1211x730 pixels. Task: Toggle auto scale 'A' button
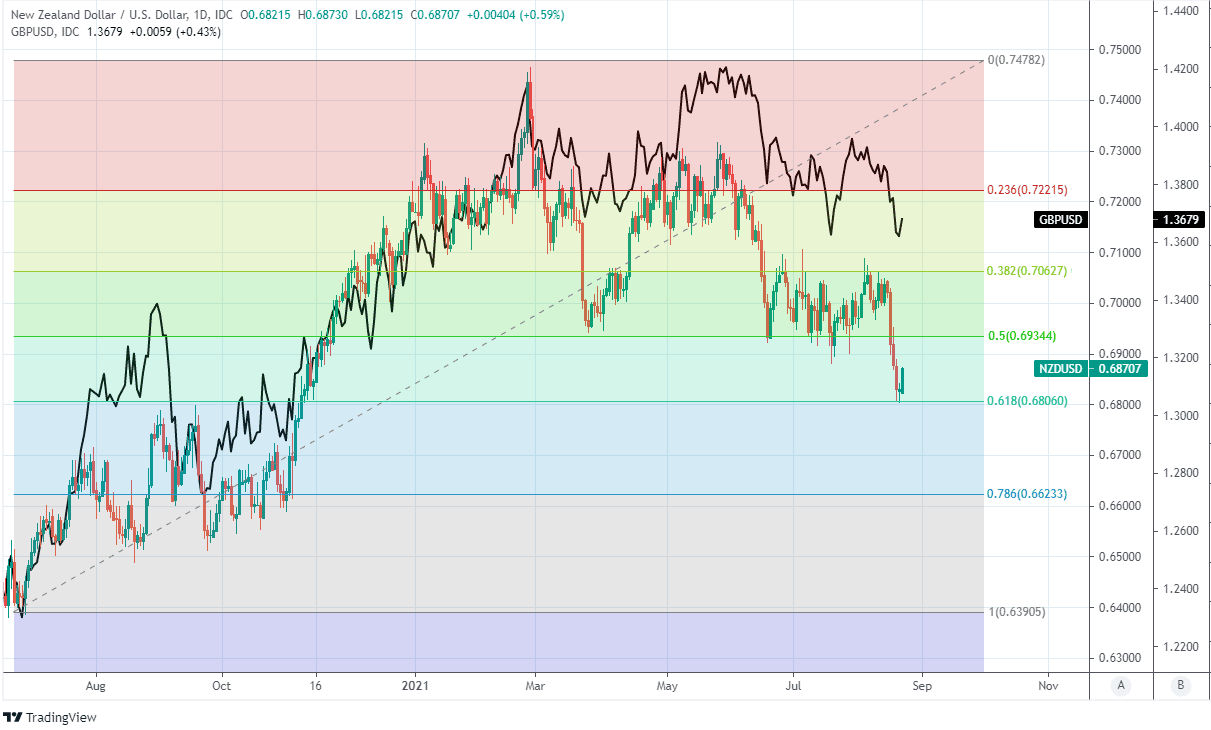1122,685
